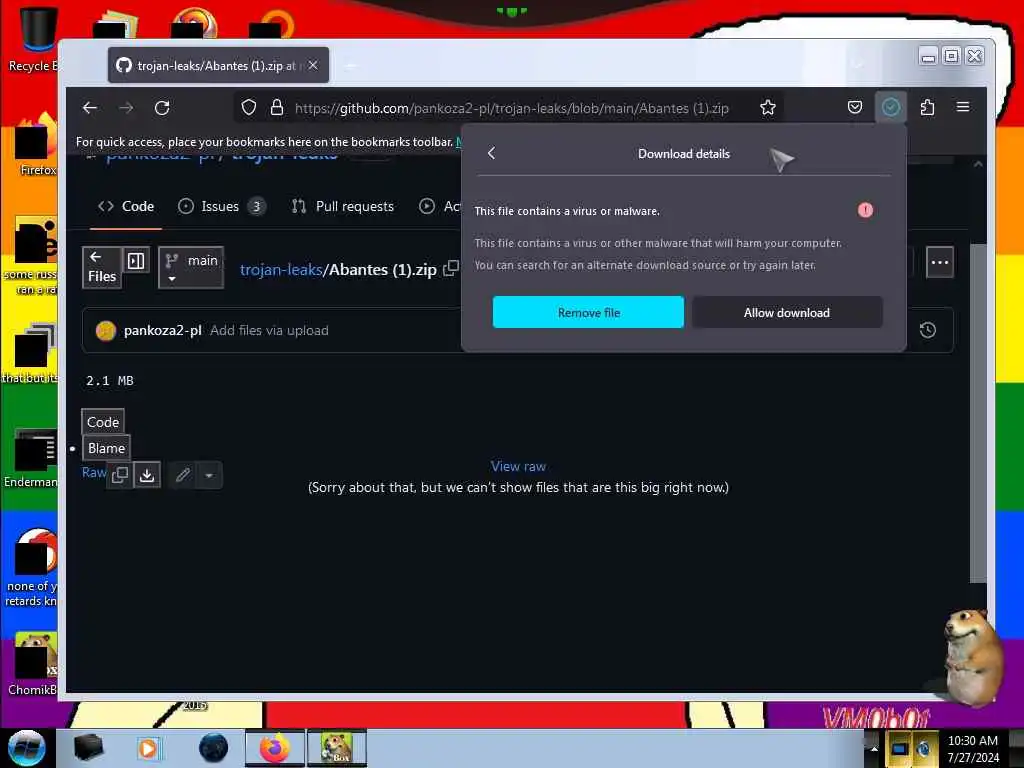1024x768 pixels.
Task: Close the trojan-leaks browser tab
Action: pos(313,65)
